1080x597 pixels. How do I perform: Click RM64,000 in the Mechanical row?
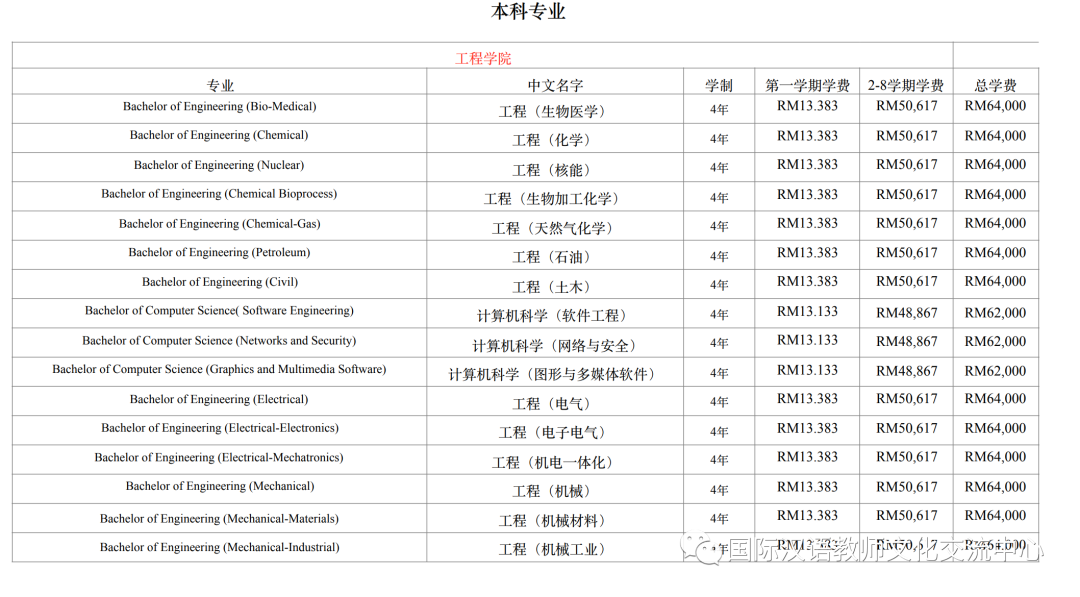(x=995, y=488)
